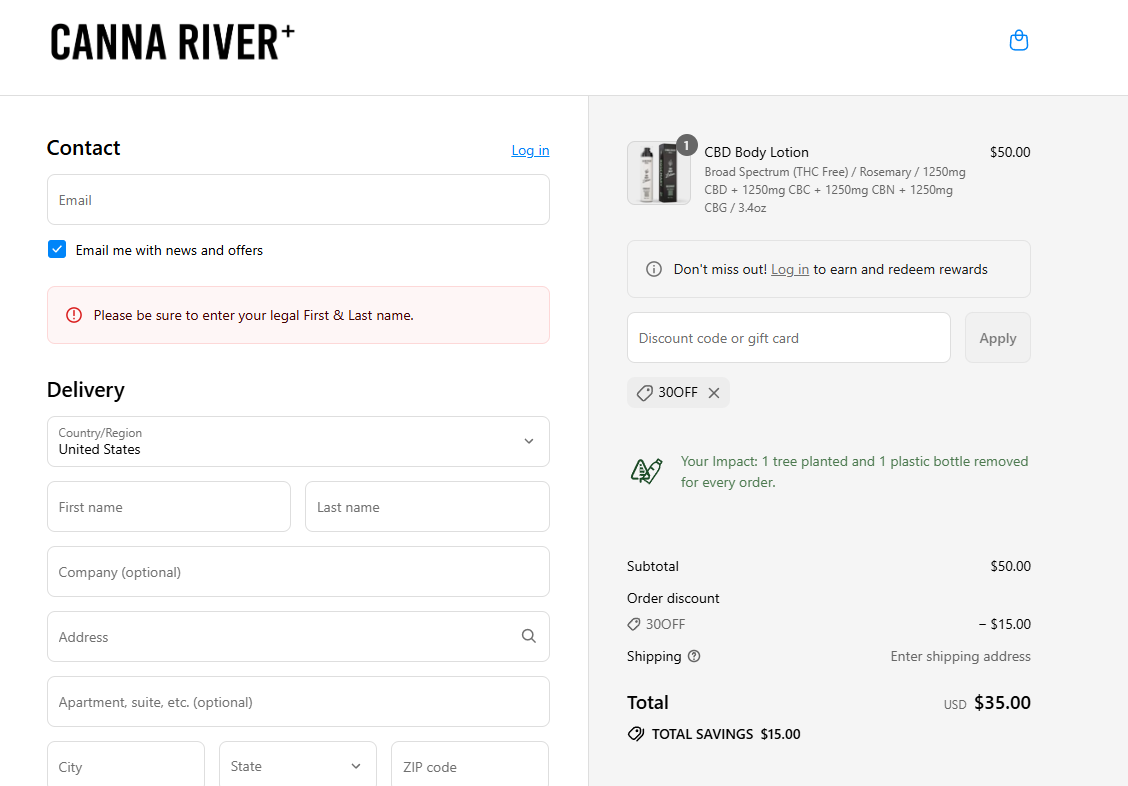Click the info icon beside Don't miss out

[x=653, y=269]
